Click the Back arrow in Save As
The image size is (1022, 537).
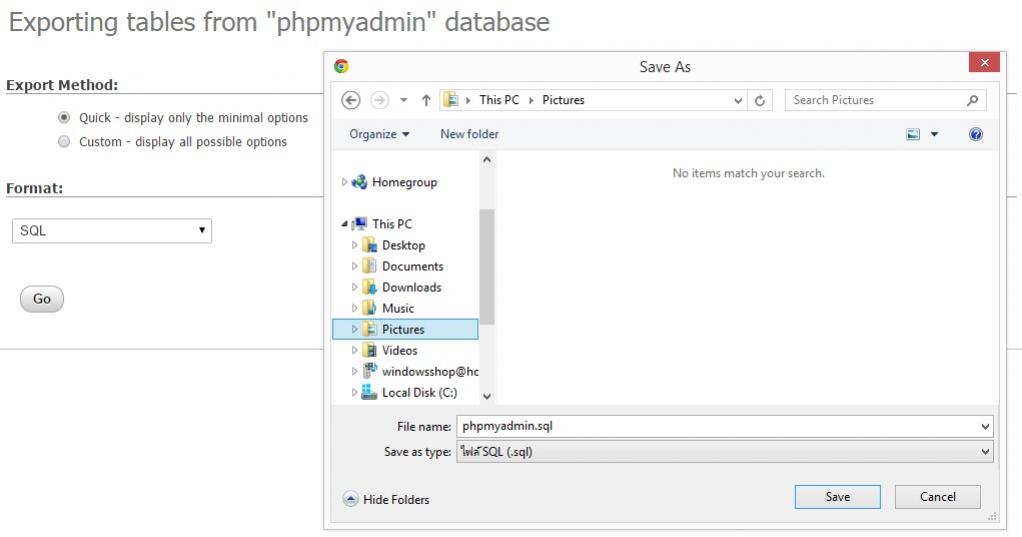tap(351, 100)
